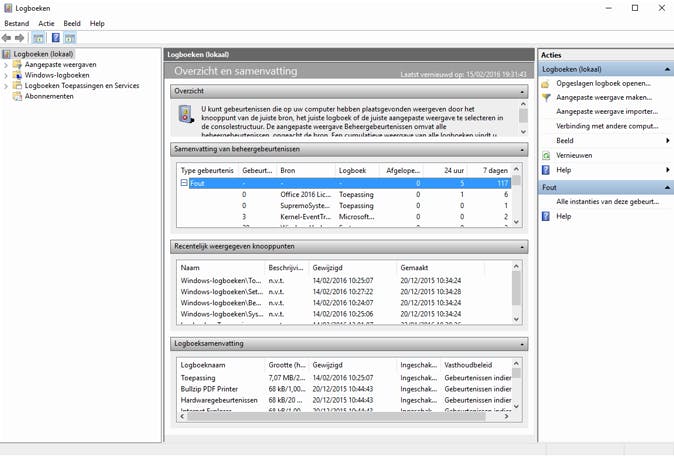Click Verbinding met andere computer action
The image size is (674, 456).
click(x=607, y=126)
